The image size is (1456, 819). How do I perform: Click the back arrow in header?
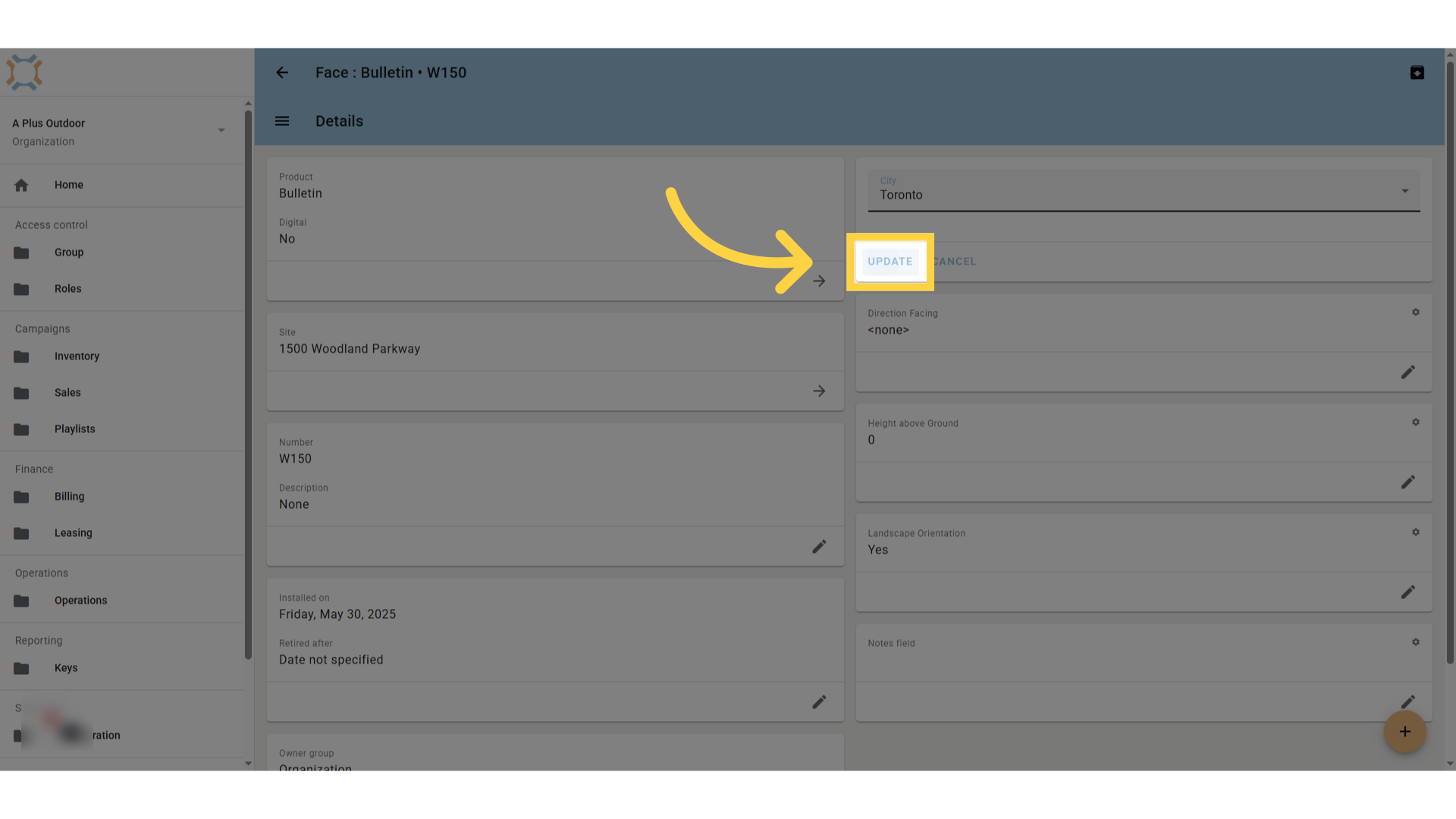[x=282, y=73]
